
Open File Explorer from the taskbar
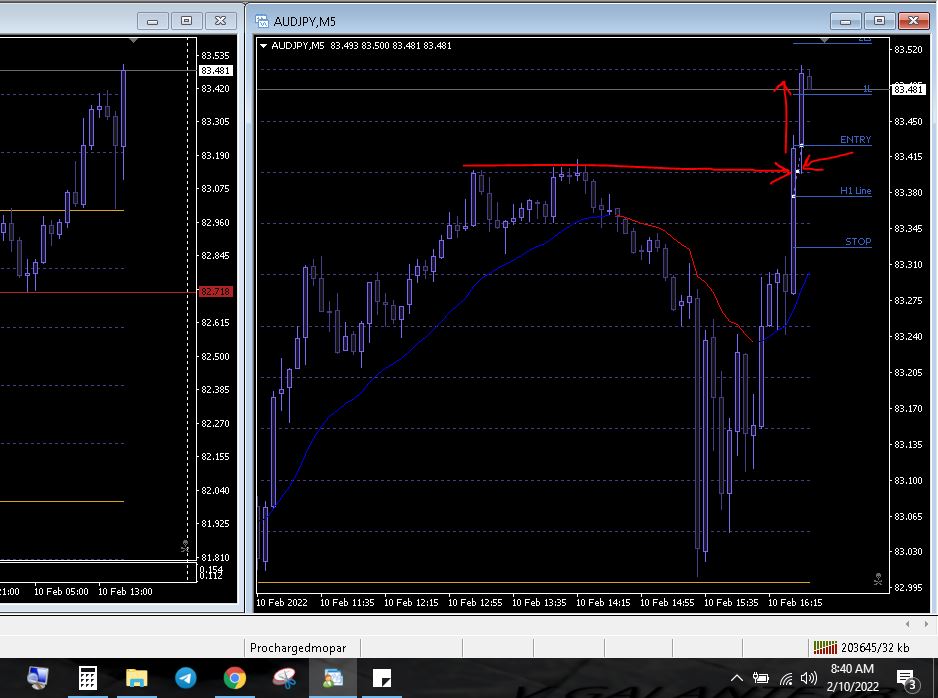point(136,678)
